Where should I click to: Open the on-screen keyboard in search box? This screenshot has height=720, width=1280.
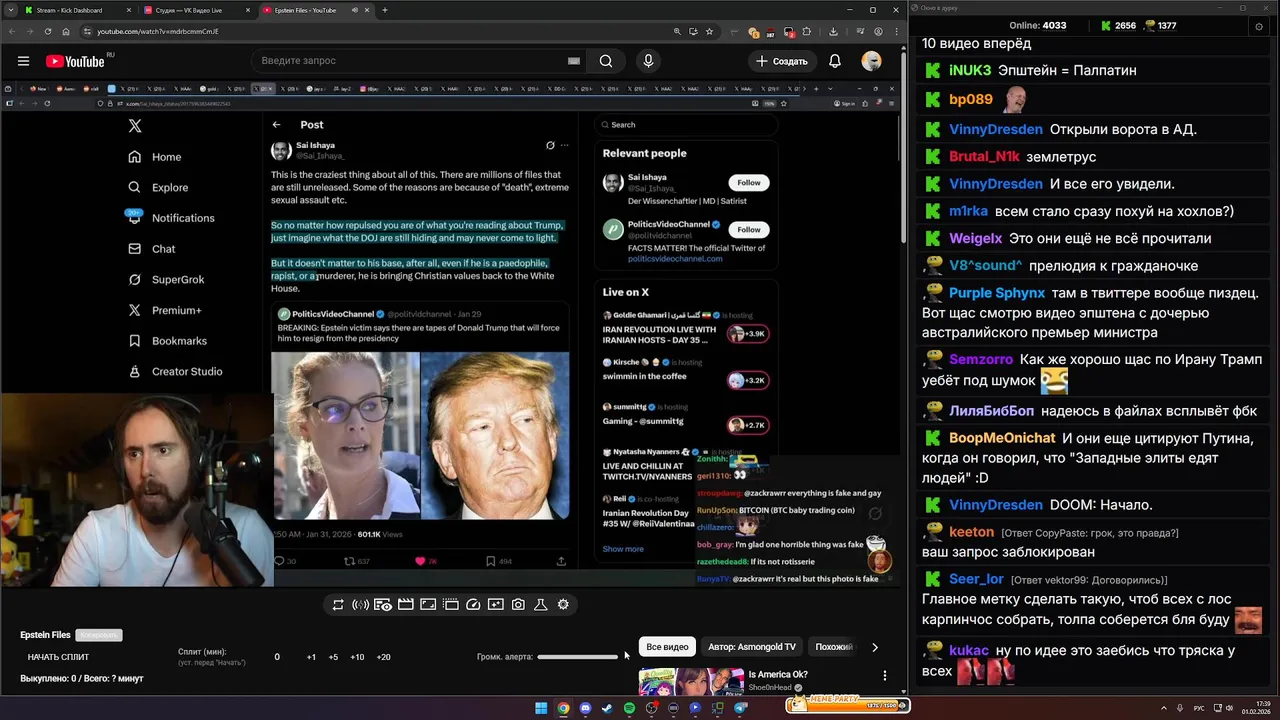click(573, 61)
